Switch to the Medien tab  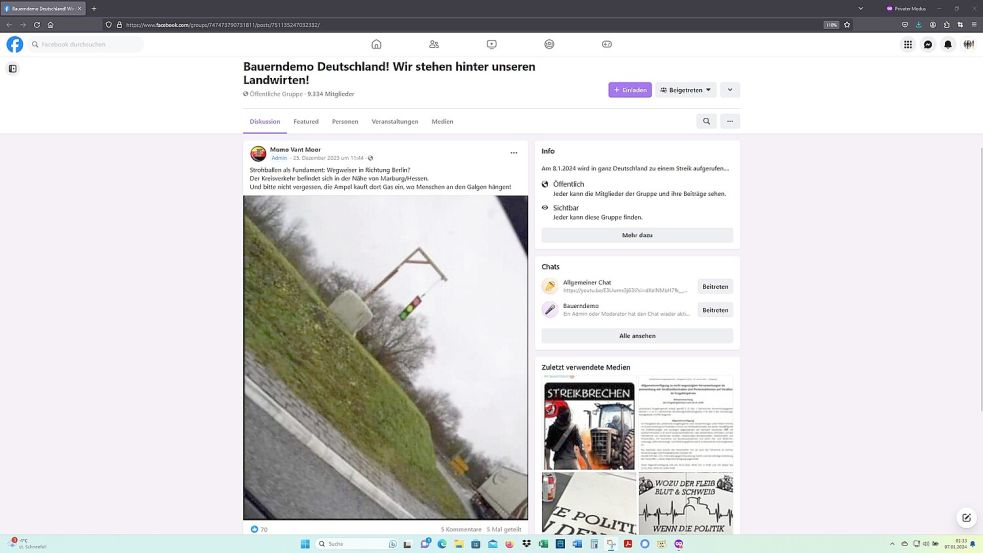tap(442, 122)
